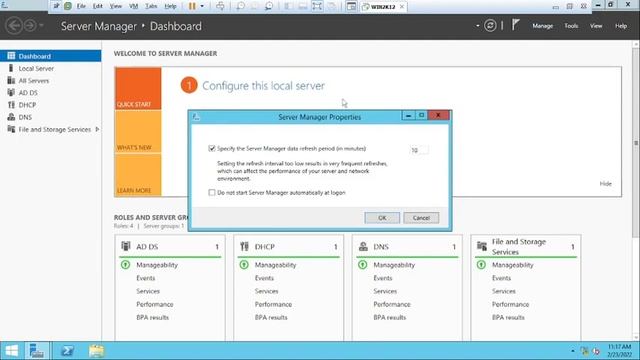The width and height of the screenshot is (640, 360).
Task: Expand File and Storage Services sidebar arrow
Action: coord(97,129)
